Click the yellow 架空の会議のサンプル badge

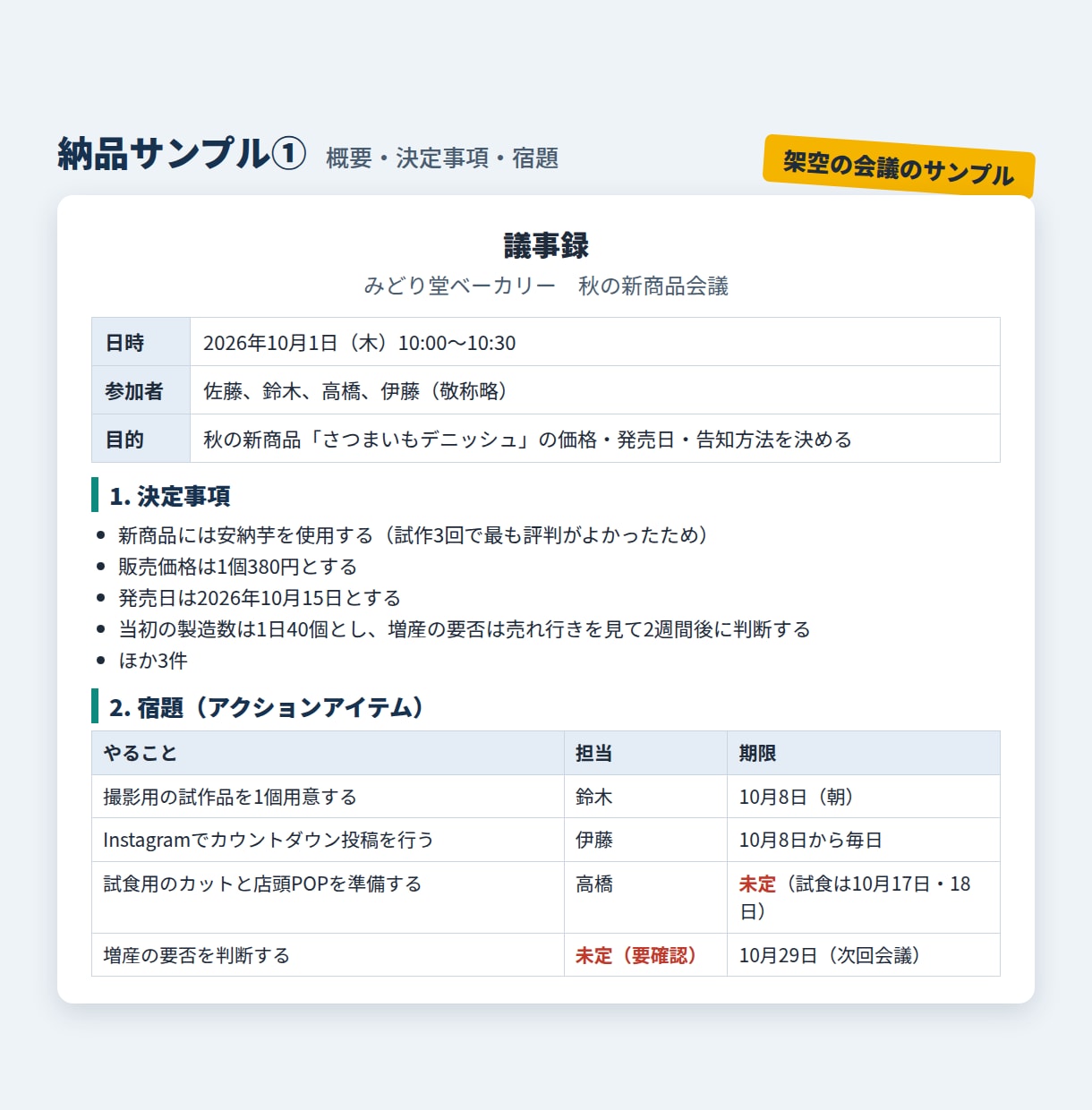click(x=899, y=166)
